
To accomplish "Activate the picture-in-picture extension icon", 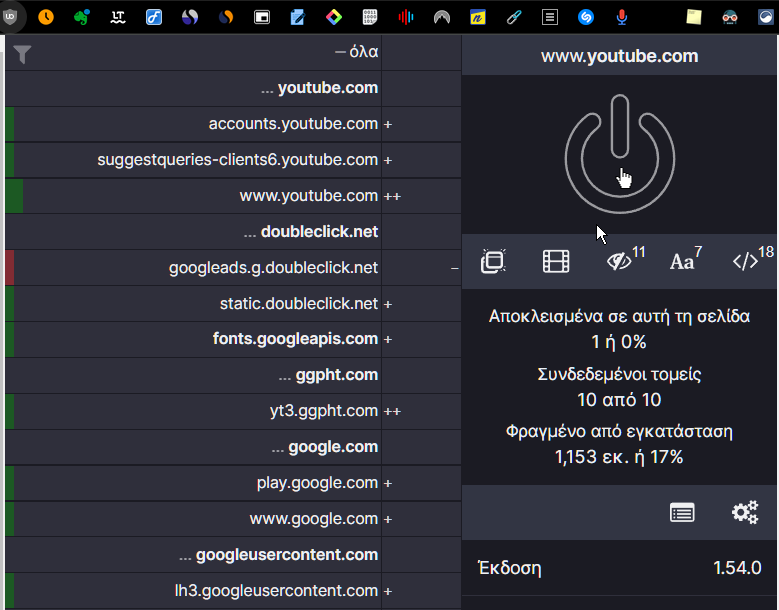I will click(x=262, y=17).
